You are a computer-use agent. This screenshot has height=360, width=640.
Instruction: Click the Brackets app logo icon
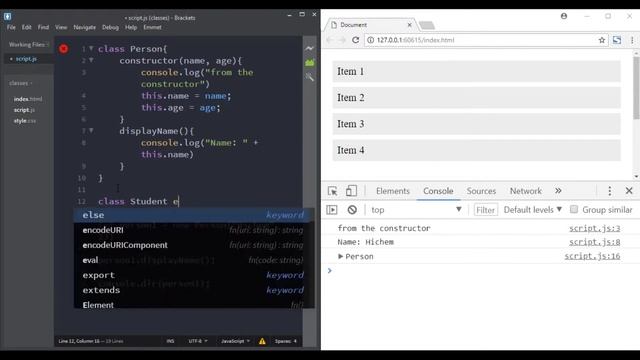(x=7, y=16)
